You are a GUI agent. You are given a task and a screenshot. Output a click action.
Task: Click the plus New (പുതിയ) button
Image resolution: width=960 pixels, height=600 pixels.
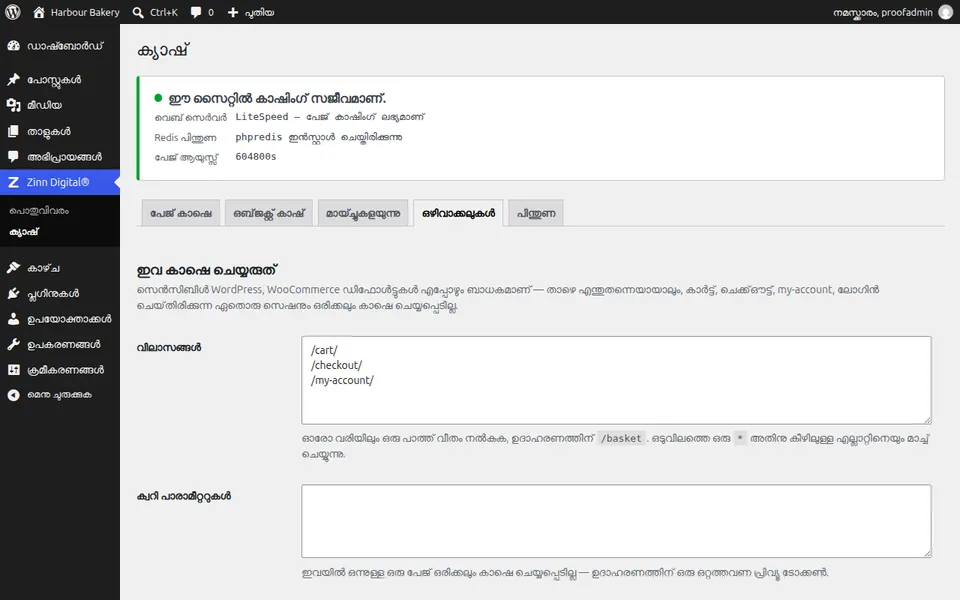tap(250, 12)
